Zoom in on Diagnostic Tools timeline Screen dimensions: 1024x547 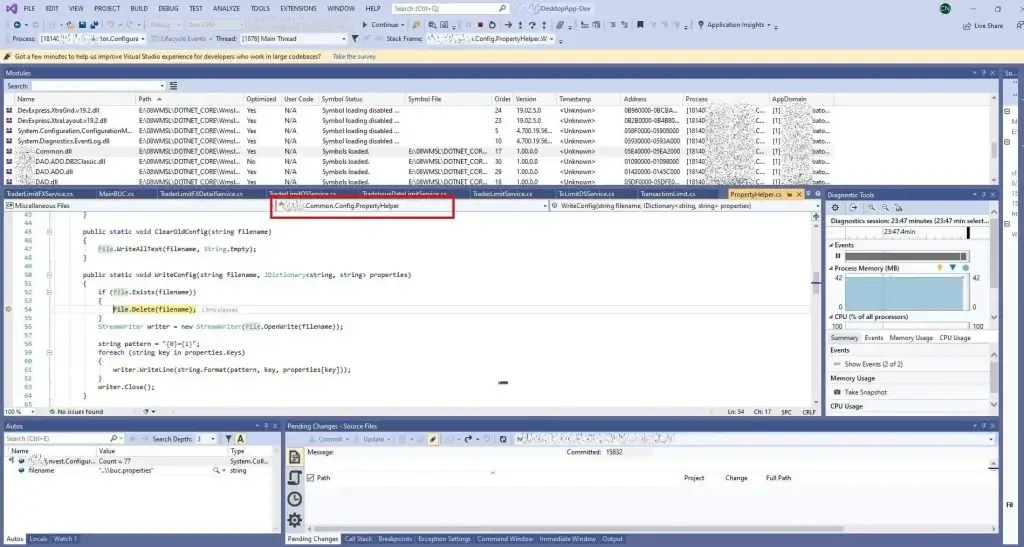click(x=871, y=208)
